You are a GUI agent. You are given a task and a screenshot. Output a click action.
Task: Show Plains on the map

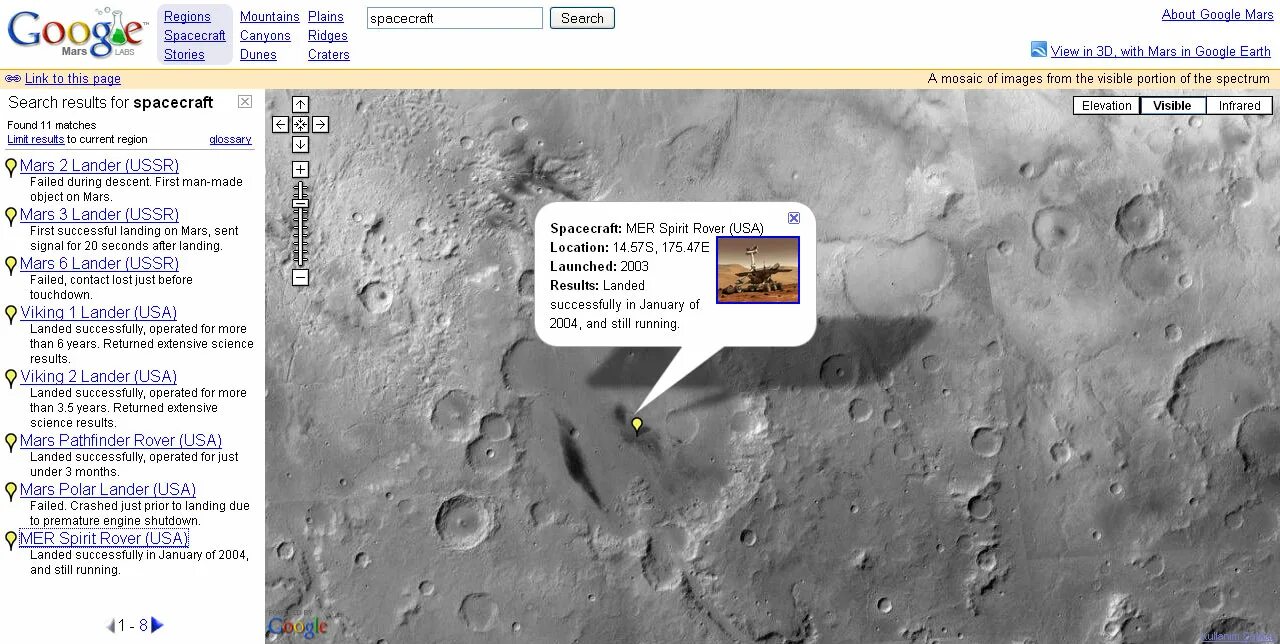pos(326,16)
